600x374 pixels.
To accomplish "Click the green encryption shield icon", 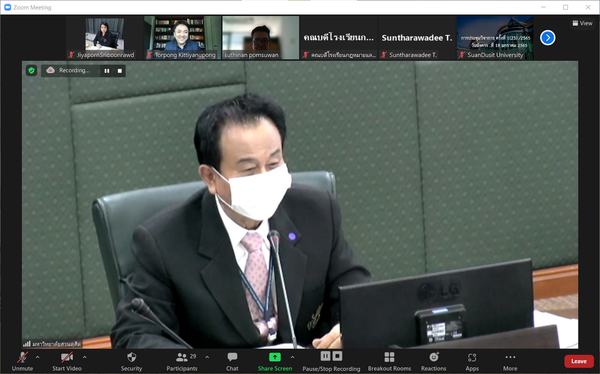I will point(31,70).
